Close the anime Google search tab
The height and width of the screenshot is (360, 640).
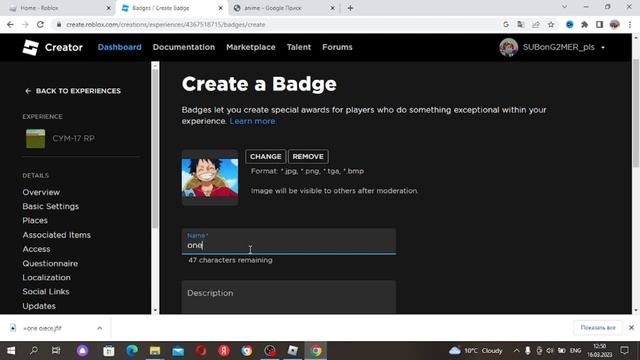[332, 8]
